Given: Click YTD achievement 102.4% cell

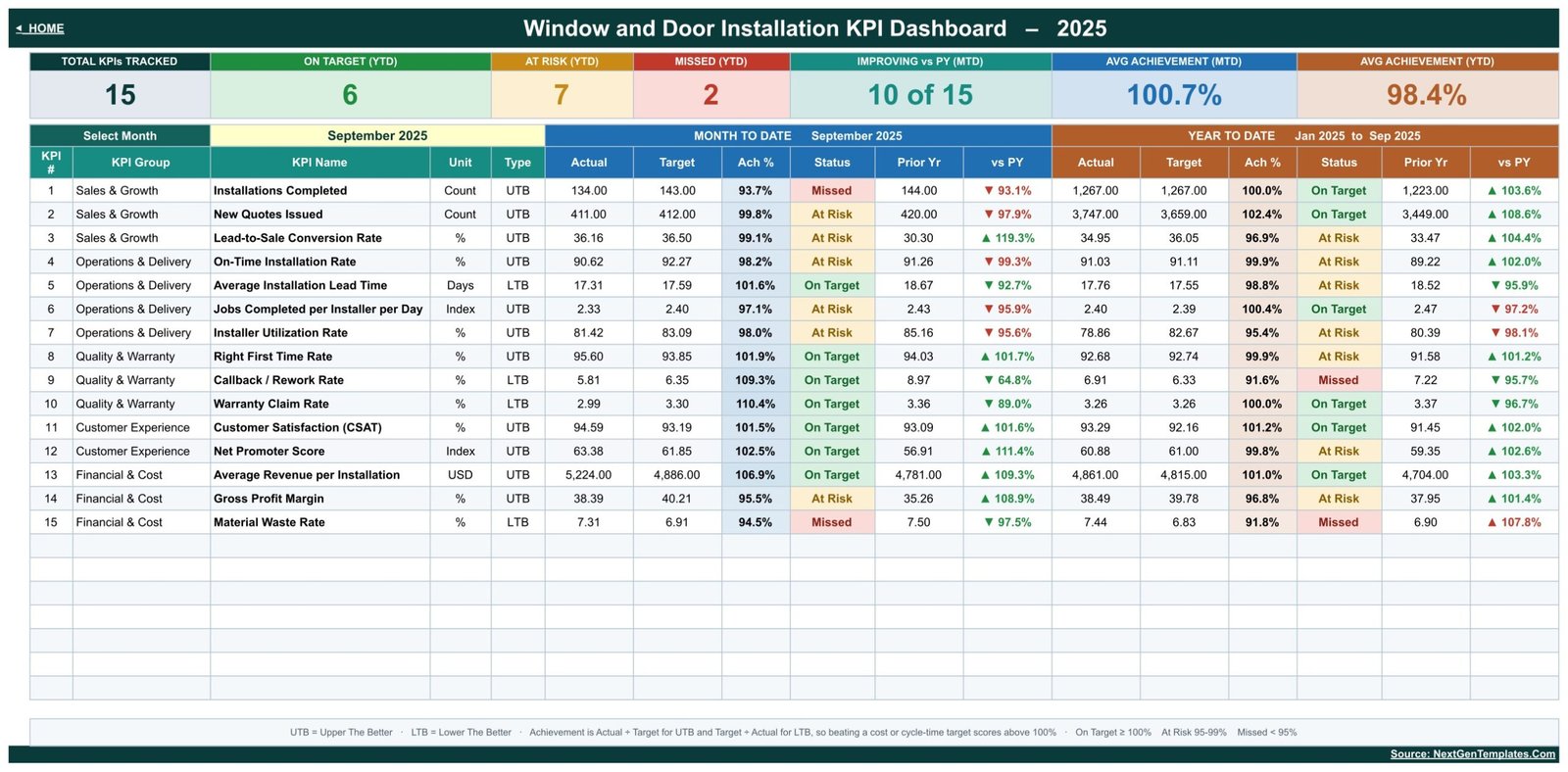Looking at the screenshot, I should pos(1262,215).
